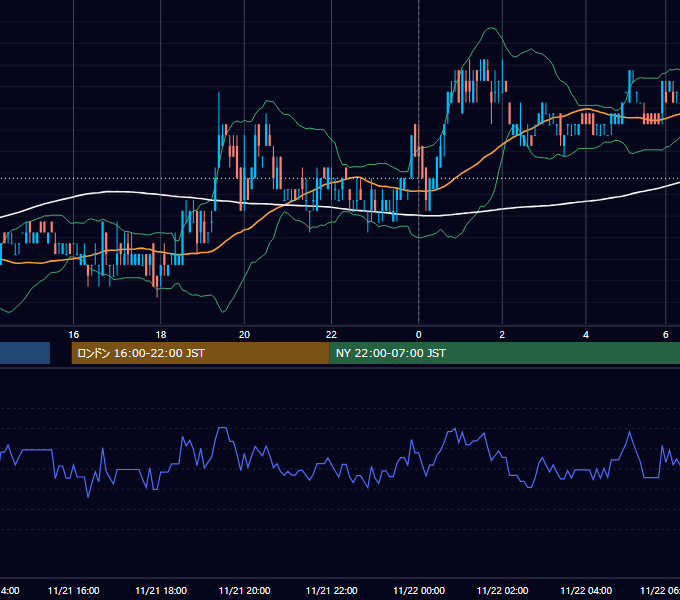
Task: Click the 11/21 20:00 date label
Action: (244, 591)
